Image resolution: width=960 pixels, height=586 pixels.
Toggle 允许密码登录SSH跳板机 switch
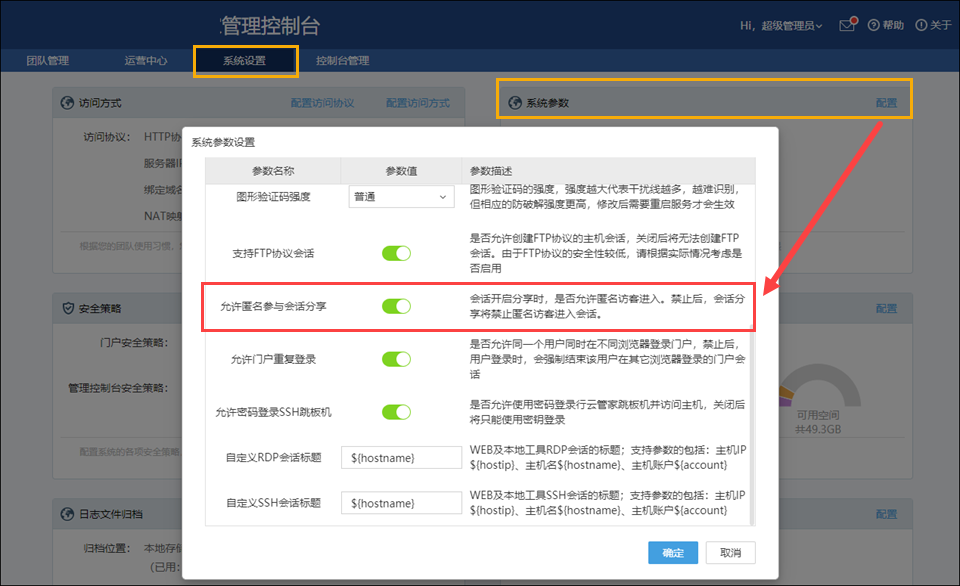coord(396,412)
